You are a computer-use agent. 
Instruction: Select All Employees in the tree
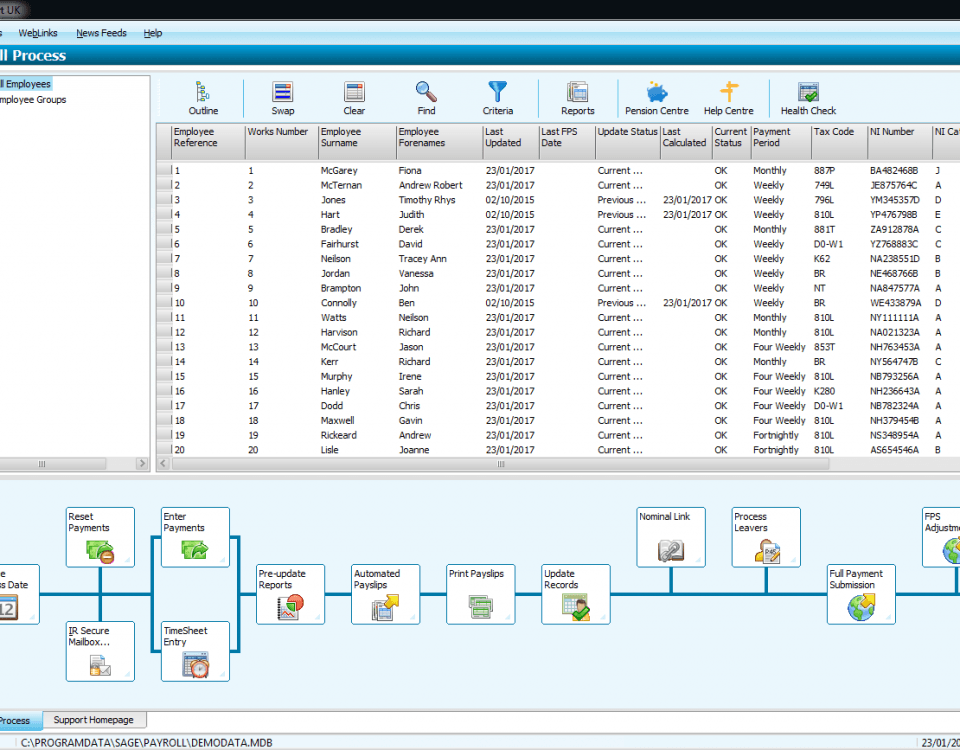26,84
